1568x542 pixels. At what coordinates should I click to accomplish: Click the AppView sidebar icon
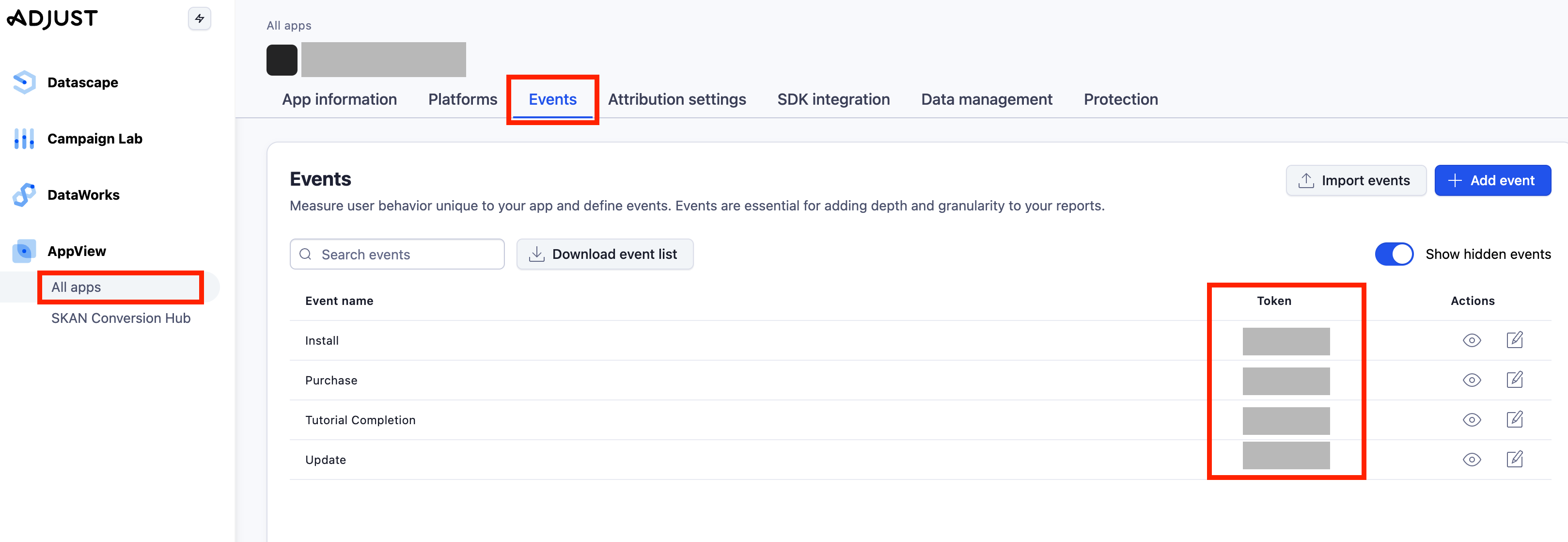[24, 251]
